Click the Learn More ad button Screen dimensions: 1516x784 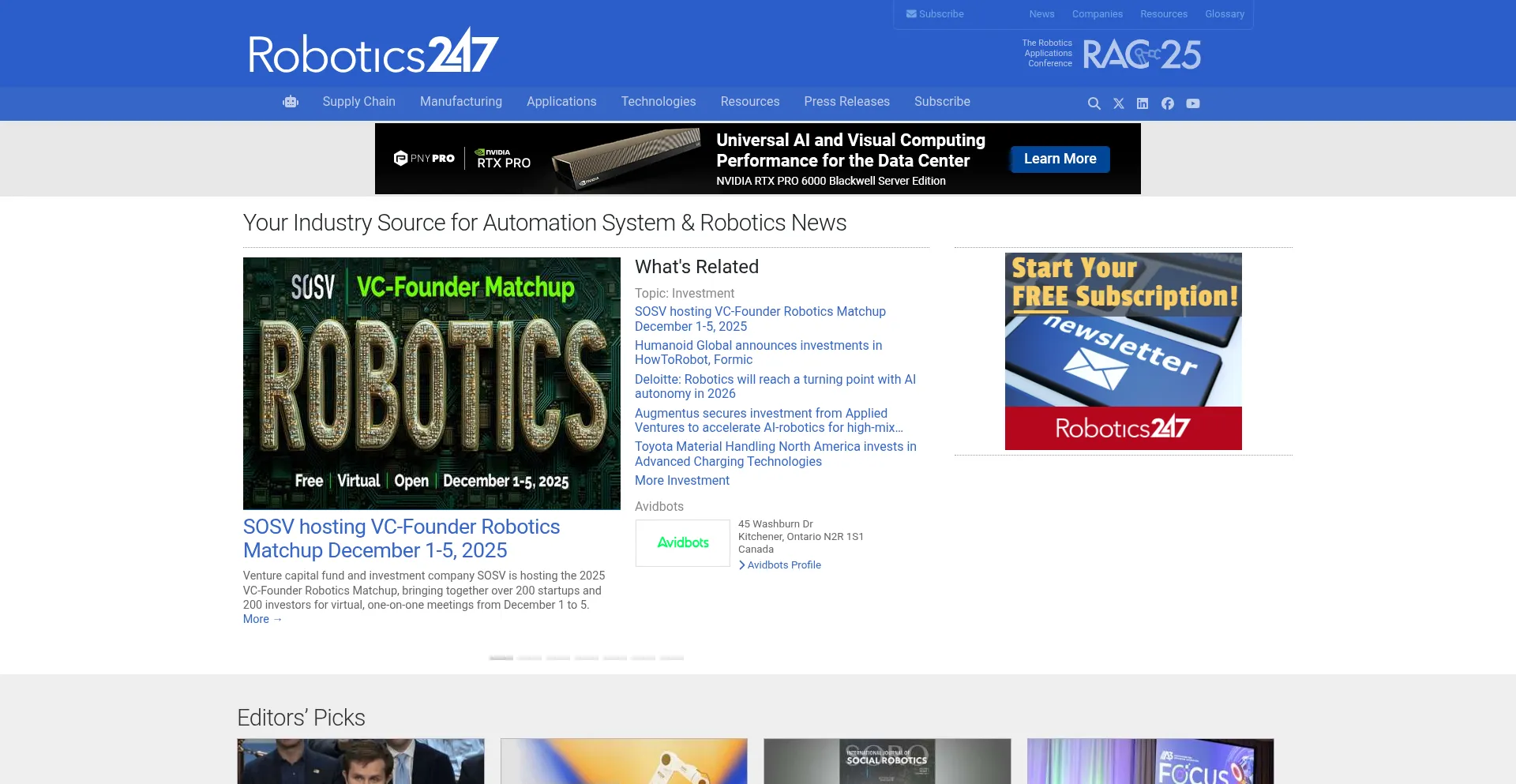pyautogui.click(x=1060, y=159)
